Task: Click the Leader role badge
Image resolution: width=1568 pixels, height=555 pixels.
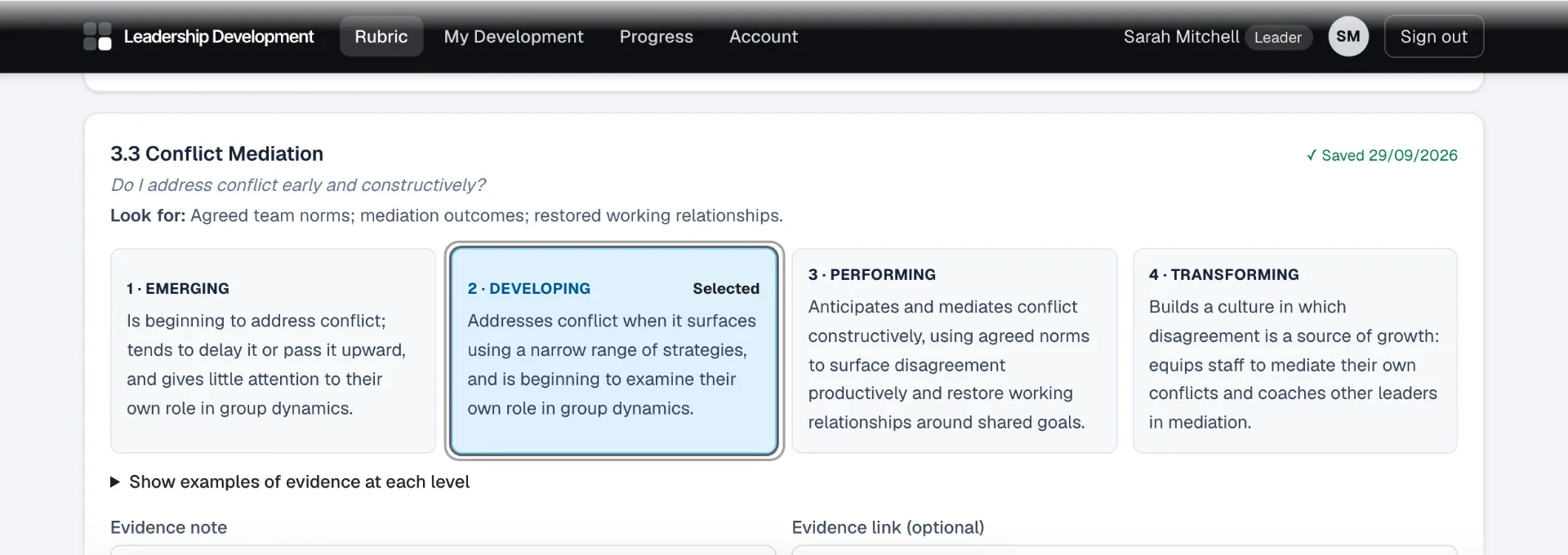Action: pyautogui.click(x=1278, y=38)
